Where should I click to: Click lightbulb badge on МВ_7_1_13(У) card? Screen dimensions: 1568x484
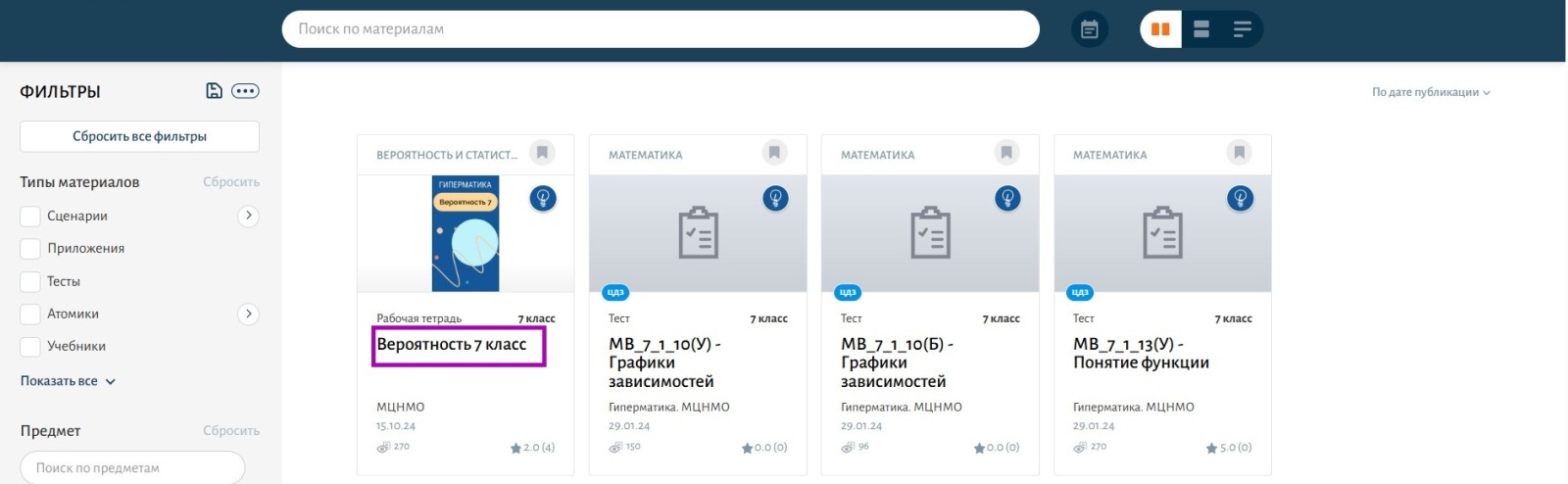click(1240, 199)
